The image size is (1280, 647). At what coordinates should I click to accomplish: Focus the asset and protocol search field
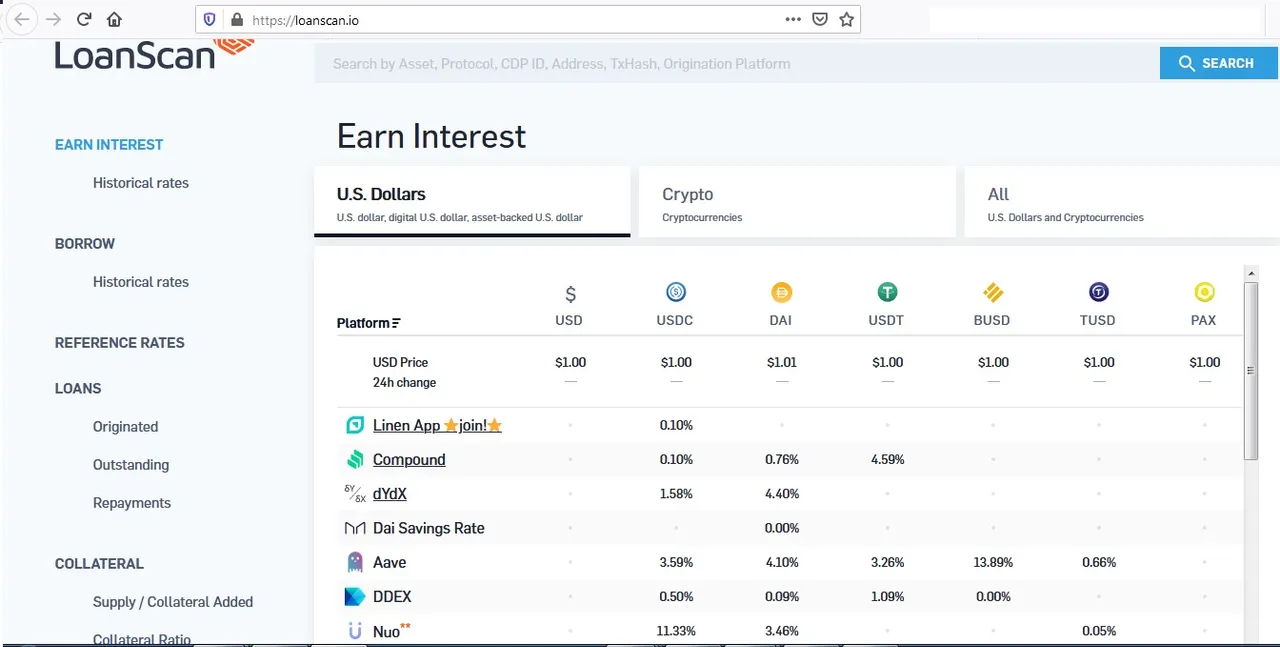point(737,64)
